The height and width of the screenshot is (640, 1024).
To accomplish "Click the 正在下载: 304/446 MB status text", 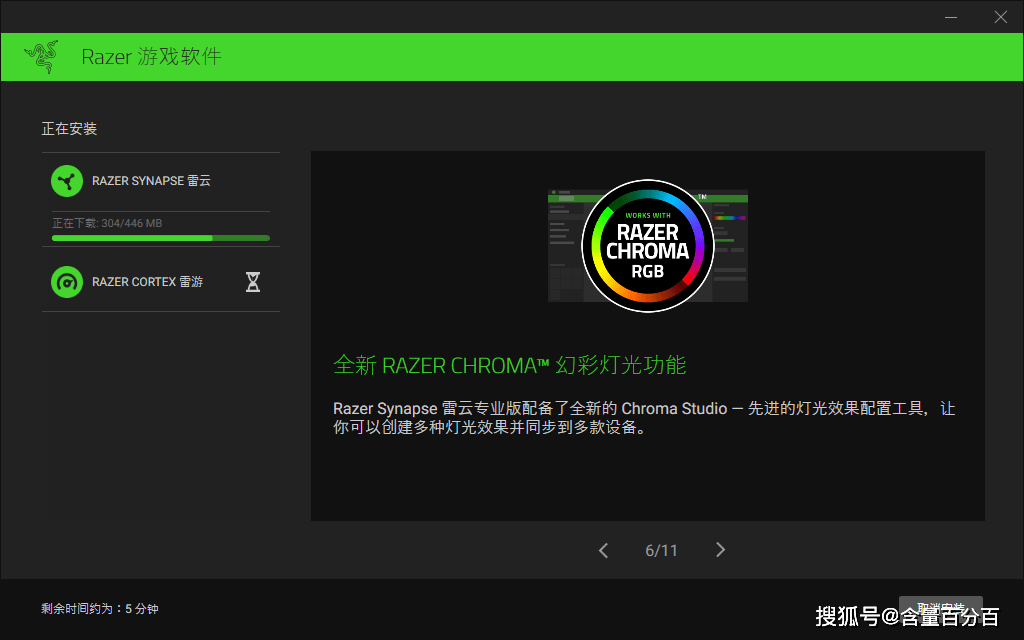I will tap(107, 223).
